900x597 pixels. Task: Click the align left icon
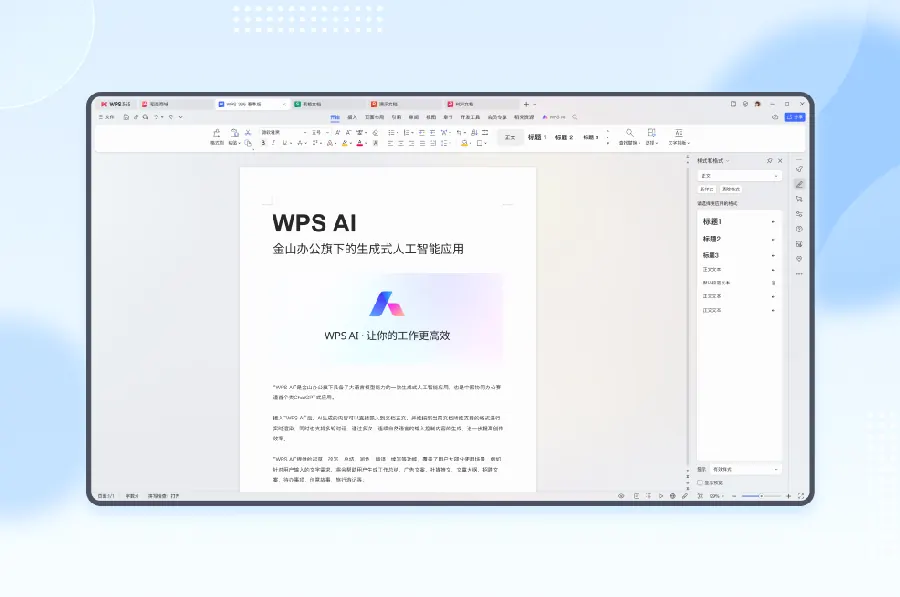pos(390,144)
